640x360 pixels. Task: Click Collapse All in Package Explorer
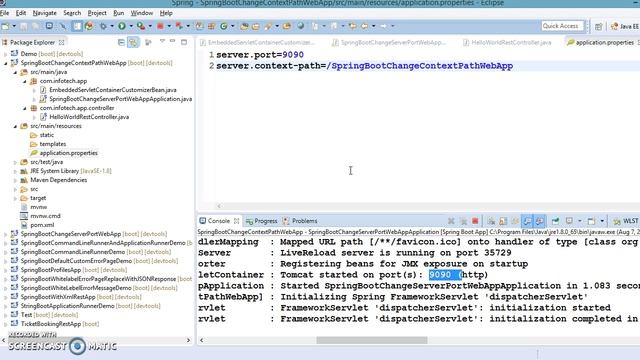tap(121, 42)
